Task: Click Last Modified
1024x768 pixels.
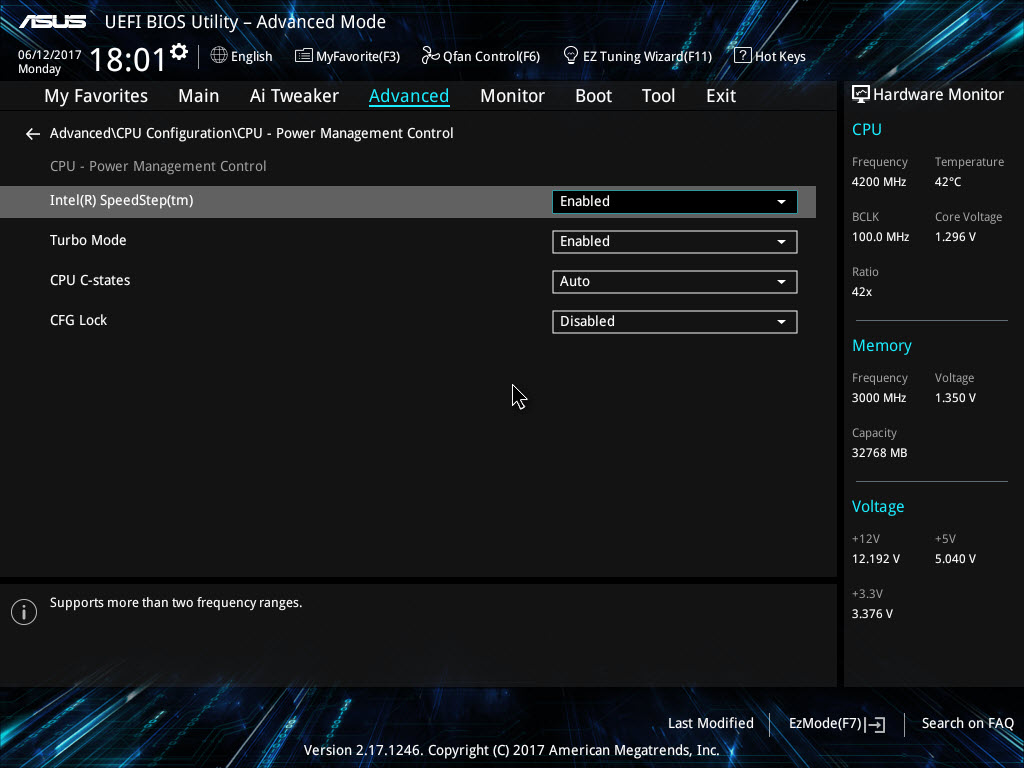Action: pos(711,724)
